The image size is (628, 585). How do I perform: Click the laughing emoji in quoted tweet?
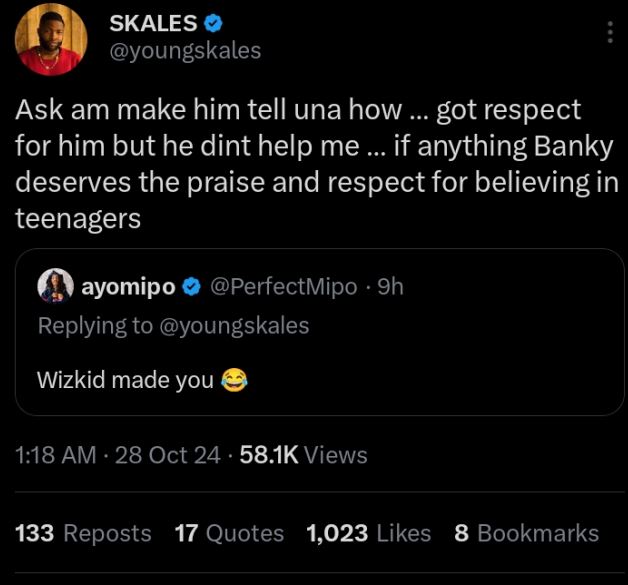point(232,380)
